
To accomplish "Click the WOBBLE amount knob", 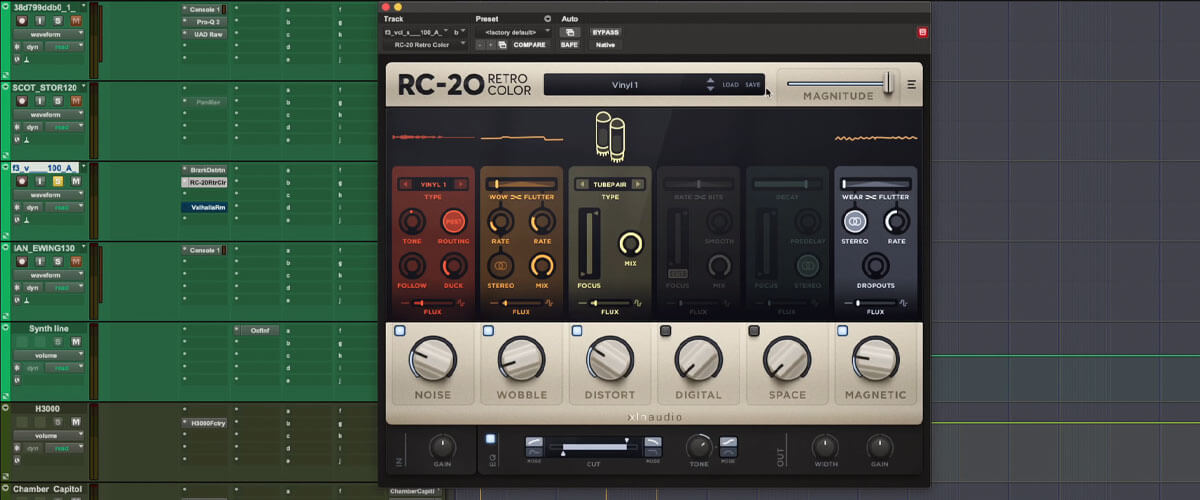I will pos(521,359).
